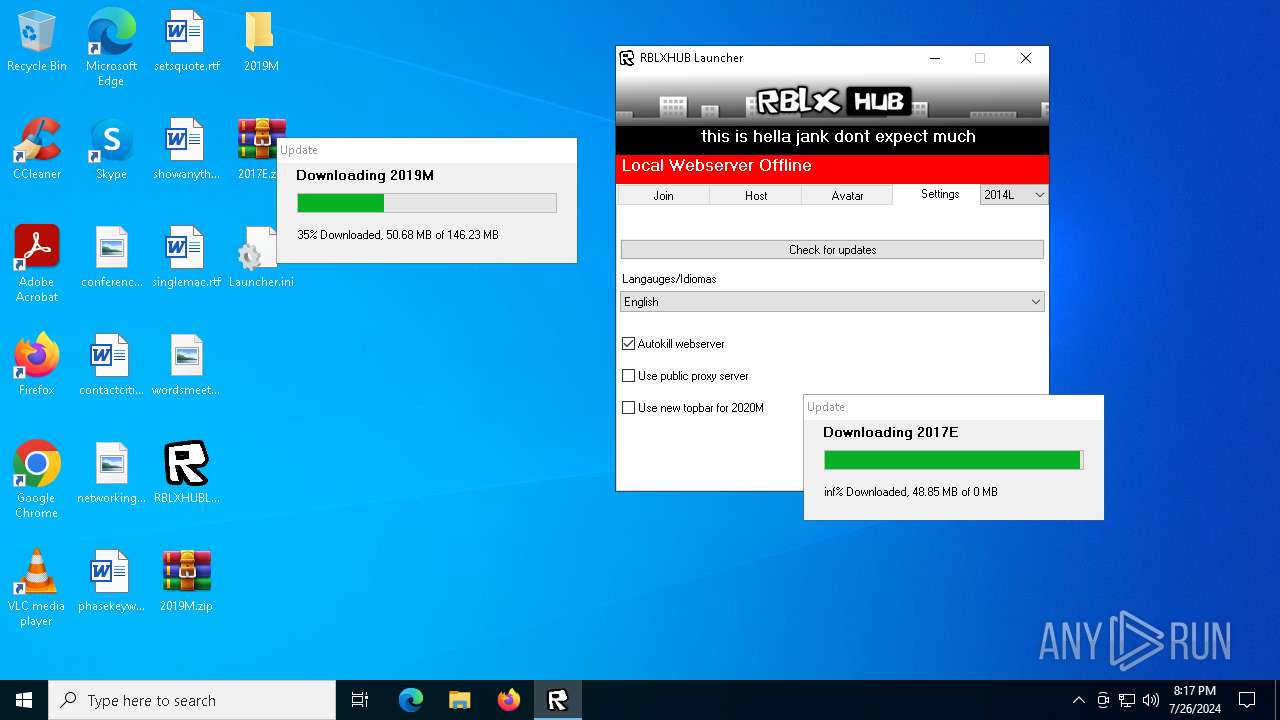The width and height of the screenshot is (1280, 720).
Task: Open the 2014L version dropdown
Action: 1014,195
